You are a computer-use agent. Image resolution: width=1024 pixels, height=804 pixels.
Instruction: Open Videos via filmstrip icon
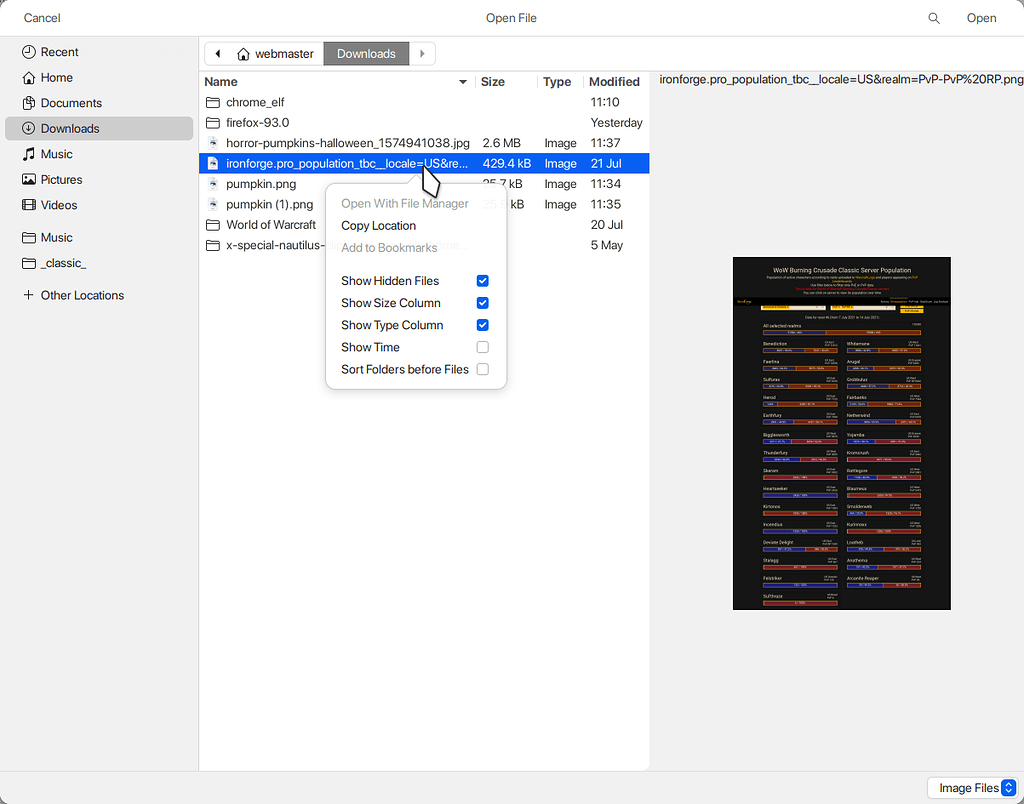point(28,205)
